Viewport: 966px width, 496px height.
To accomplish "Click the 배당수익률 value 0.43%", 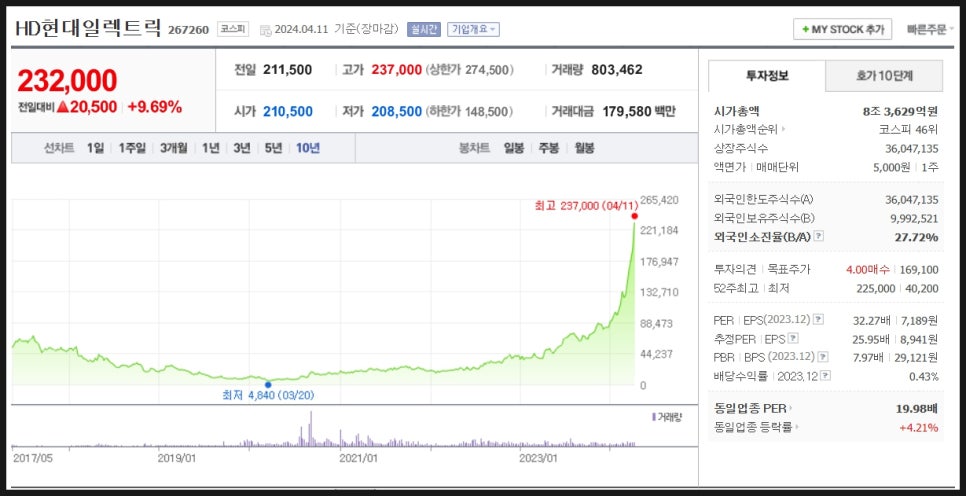I will click(x=923, y=376).
